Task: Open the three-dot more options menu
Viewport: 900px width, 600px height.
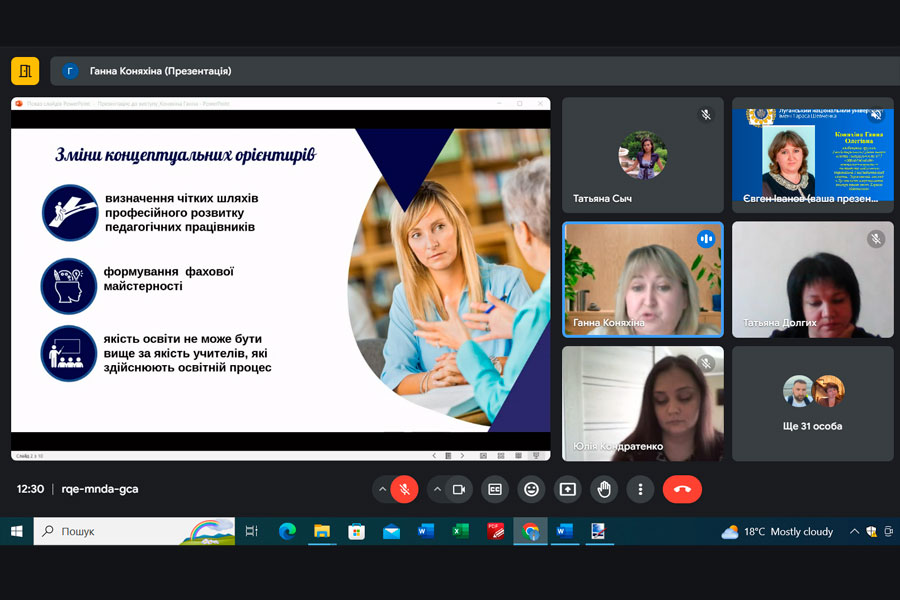Action: pos(640,489)
